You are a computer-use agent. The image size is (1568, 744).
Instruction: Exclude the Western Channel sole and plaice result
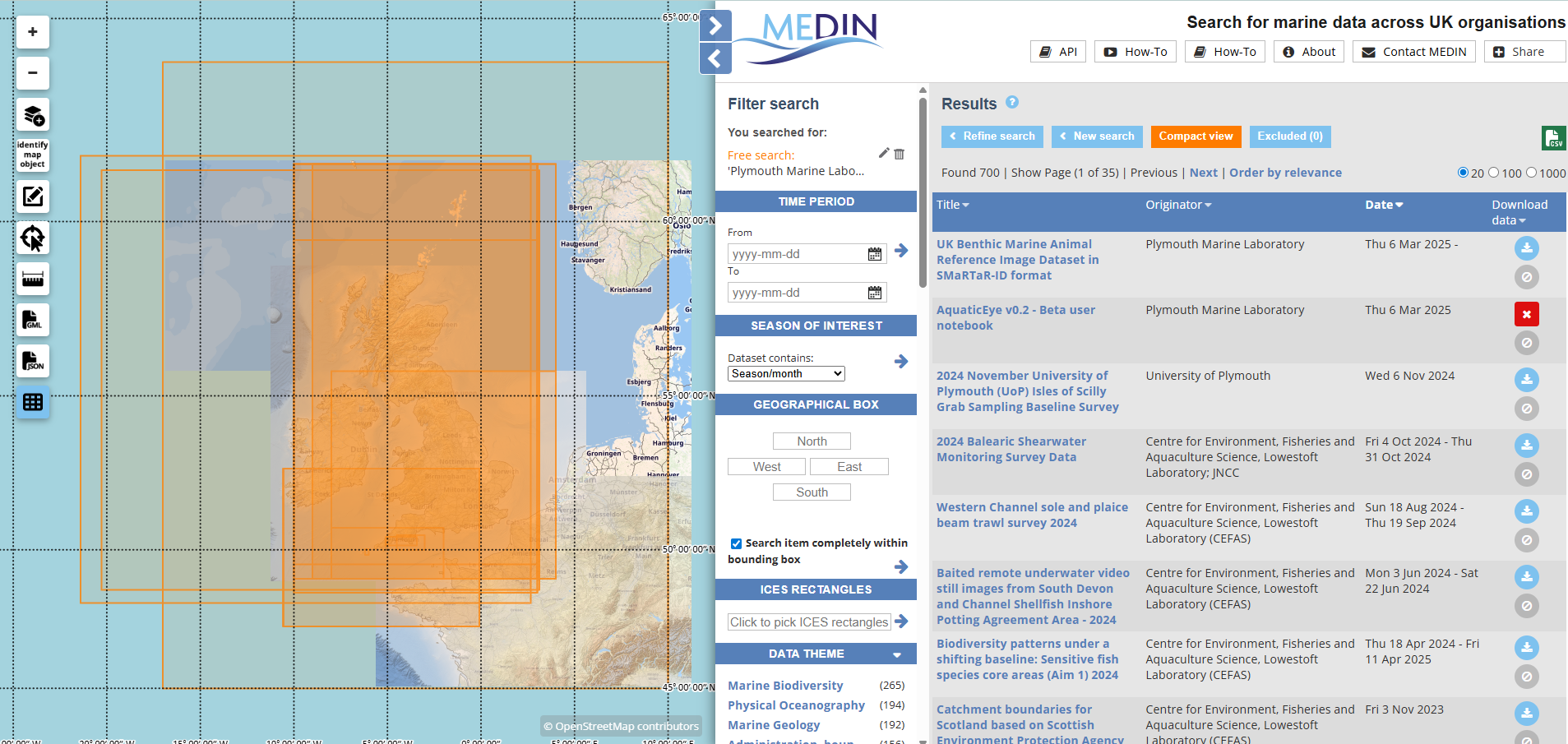tap(1527, 540)
